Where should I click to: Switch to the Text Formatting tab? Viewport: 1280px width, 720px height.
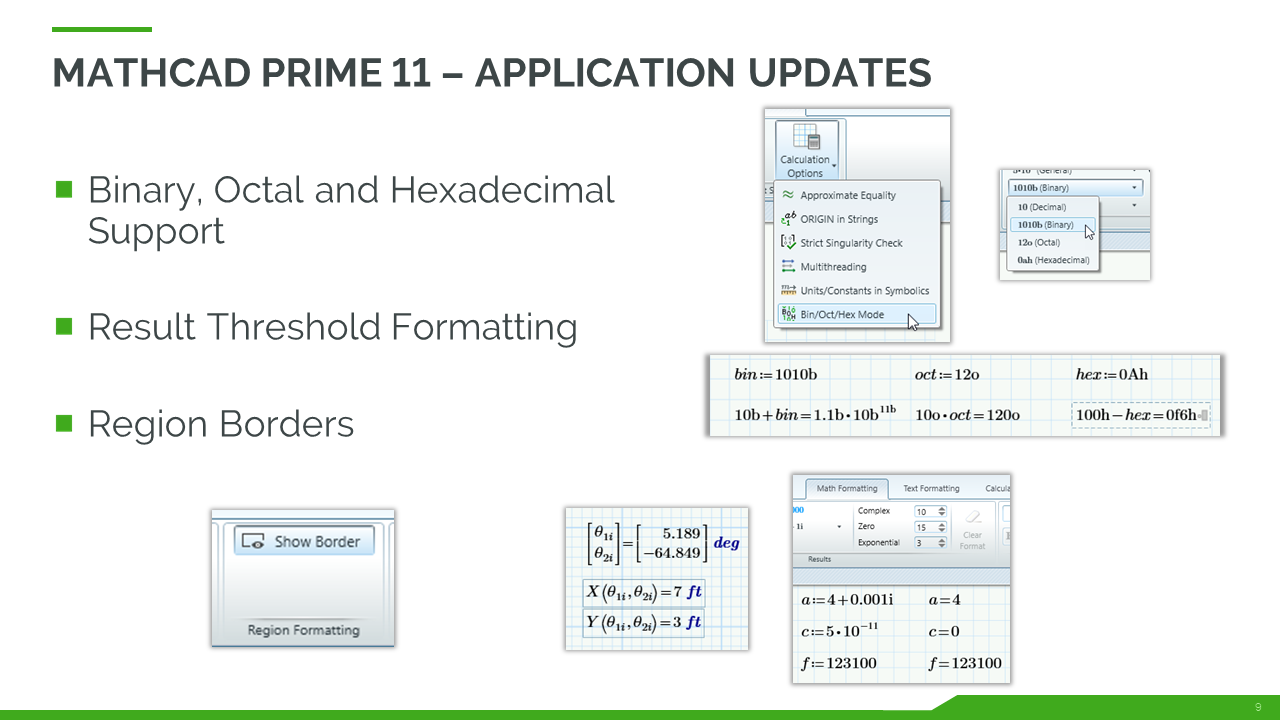tap(931, 489)
